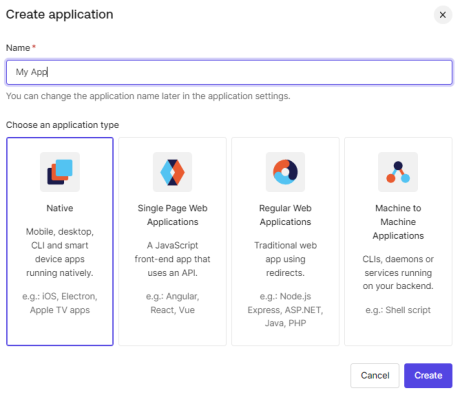Click the 'e.g.: Shell script' example text
The height and width of the screenshot is (395, 460).
tap(398, 310)
